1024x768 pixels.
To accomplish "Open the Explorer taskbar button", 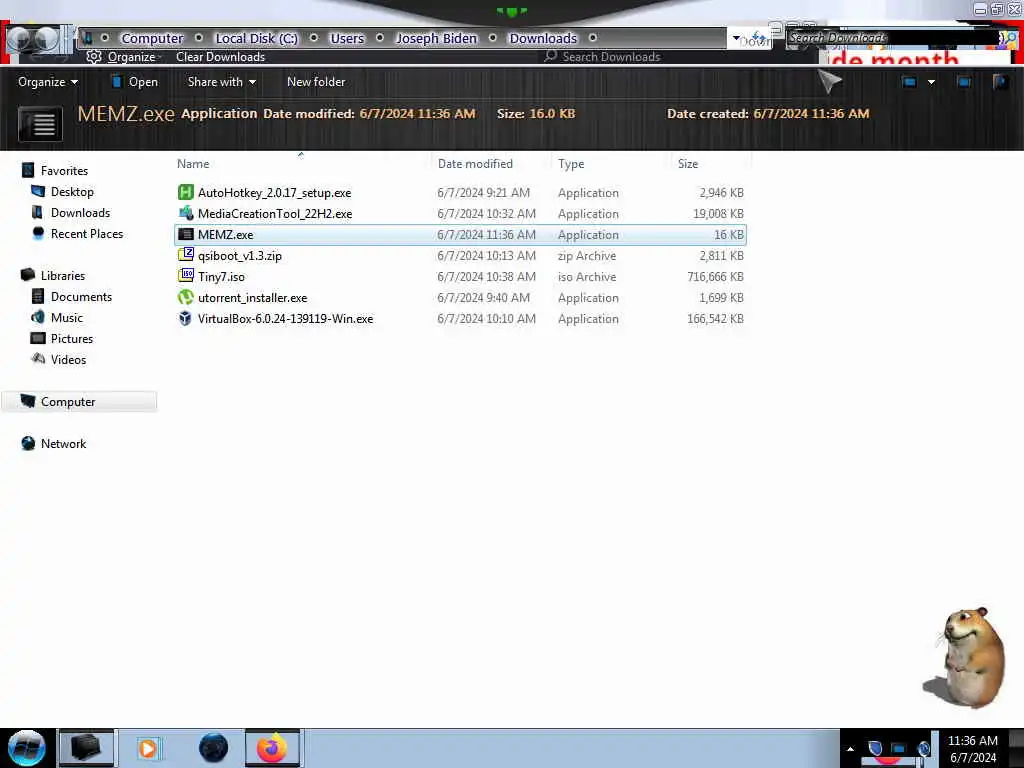I will point(86,748).
